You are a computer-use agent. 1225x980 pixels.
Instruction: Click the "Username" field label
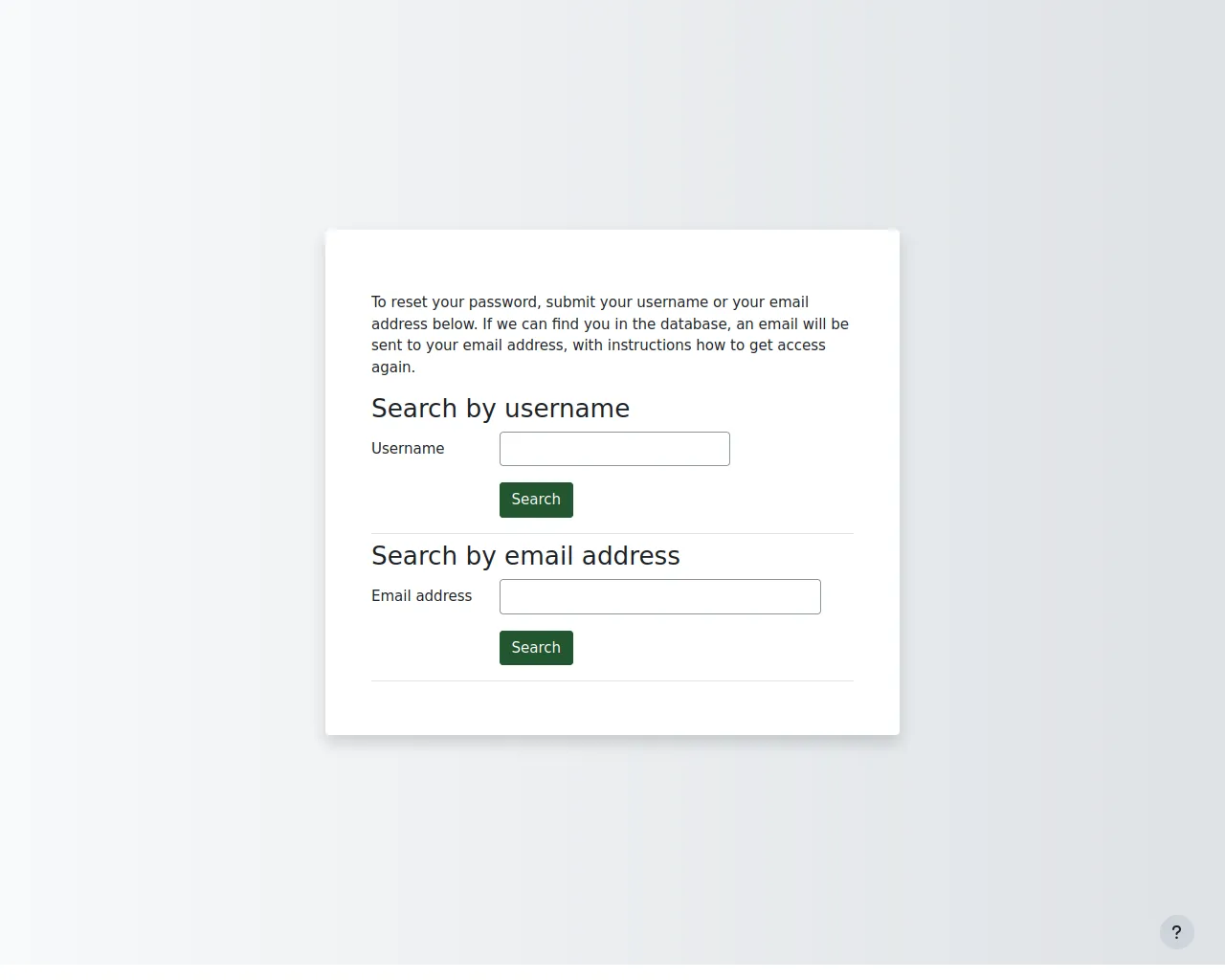(408, 449)
